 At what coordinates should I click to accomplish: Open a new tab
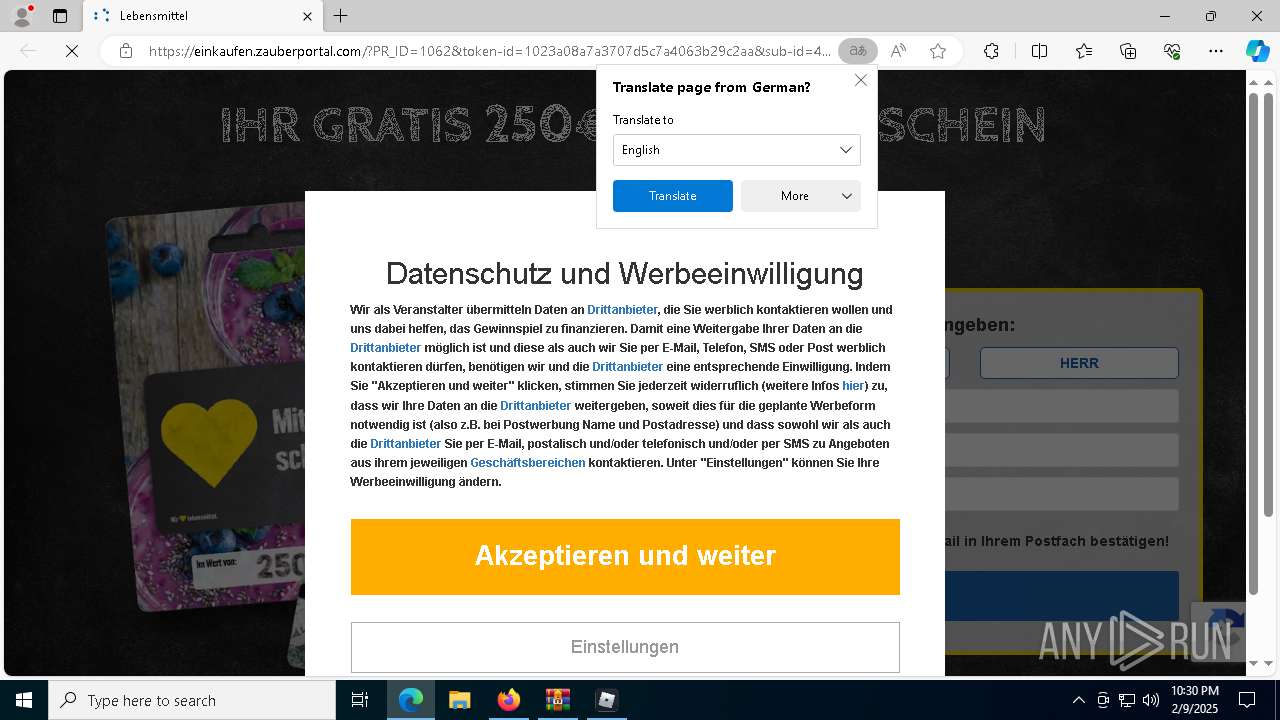(340, 16)
